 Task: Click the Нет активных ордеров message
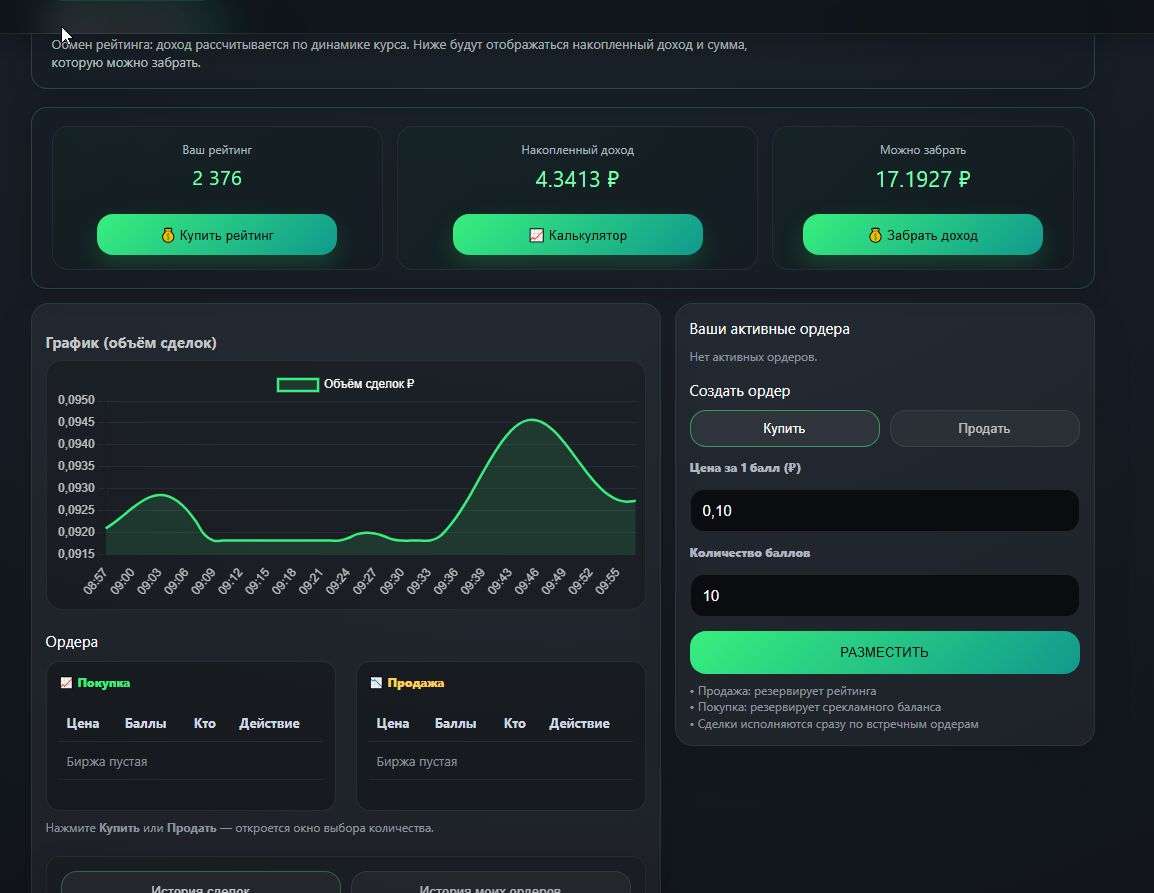click(x=753, y=357)
